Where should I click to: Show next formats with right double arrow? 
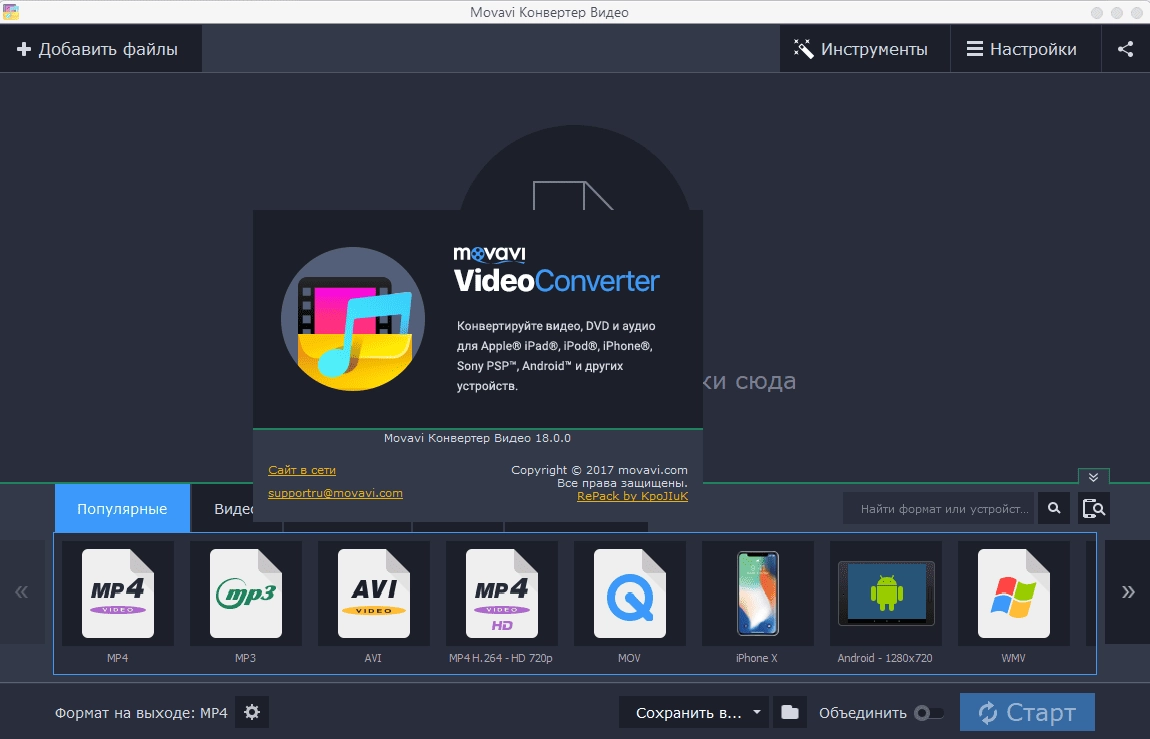(x=1127, y=592)
